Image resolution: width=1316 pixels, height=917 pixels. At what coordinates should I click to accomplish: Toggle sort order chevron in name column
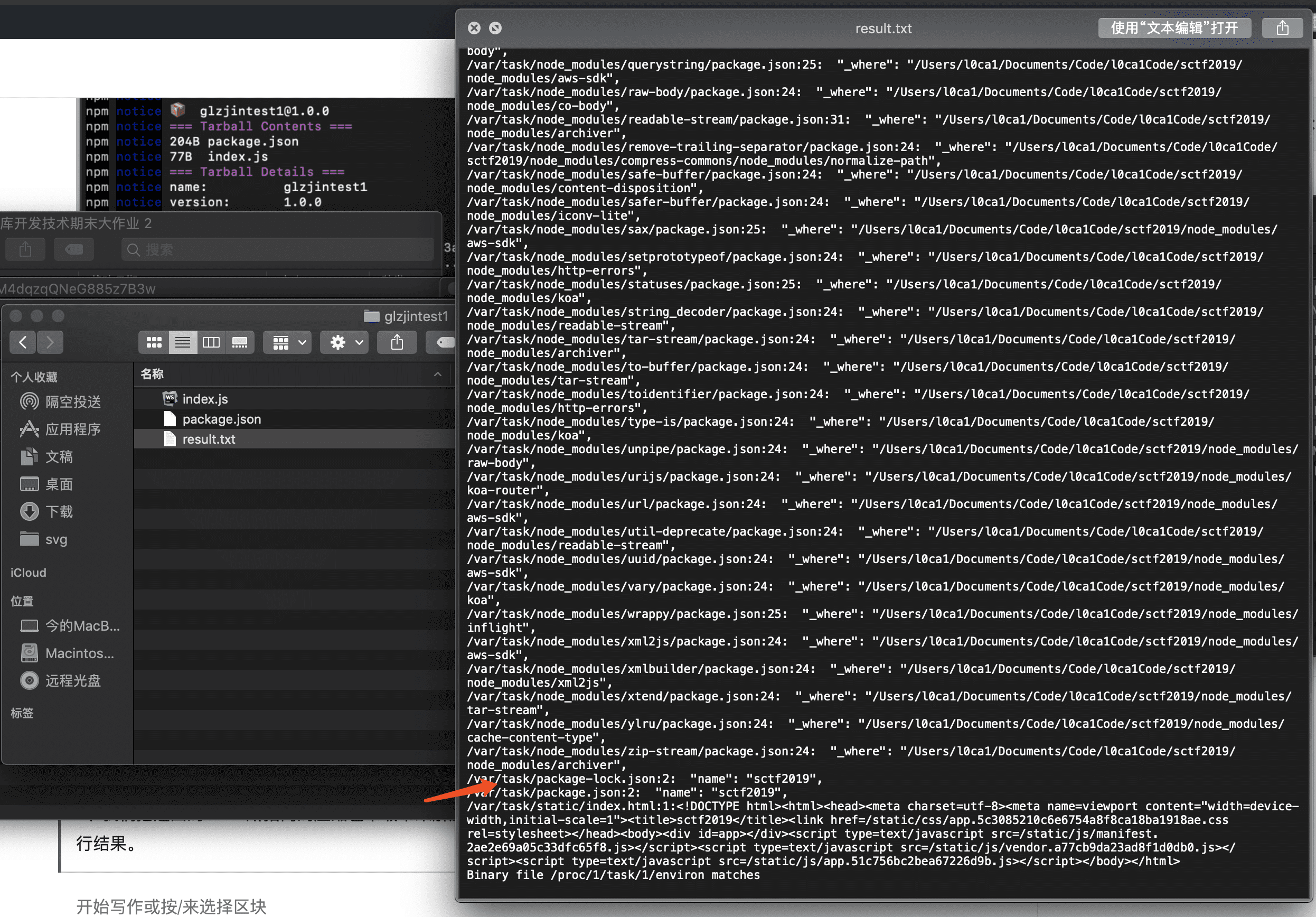(437, 374)
